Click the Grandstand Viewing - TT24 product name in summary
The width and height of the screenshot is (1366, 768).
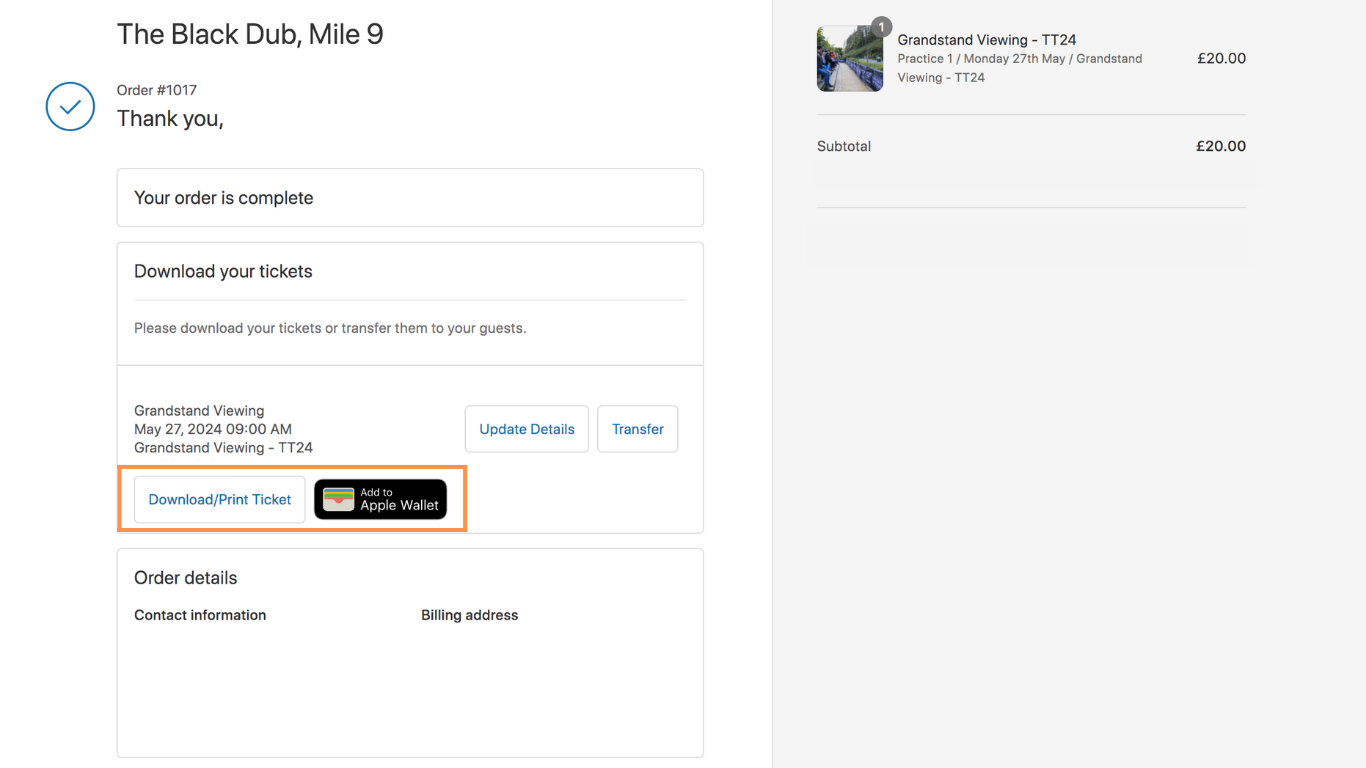pos(986,40)
